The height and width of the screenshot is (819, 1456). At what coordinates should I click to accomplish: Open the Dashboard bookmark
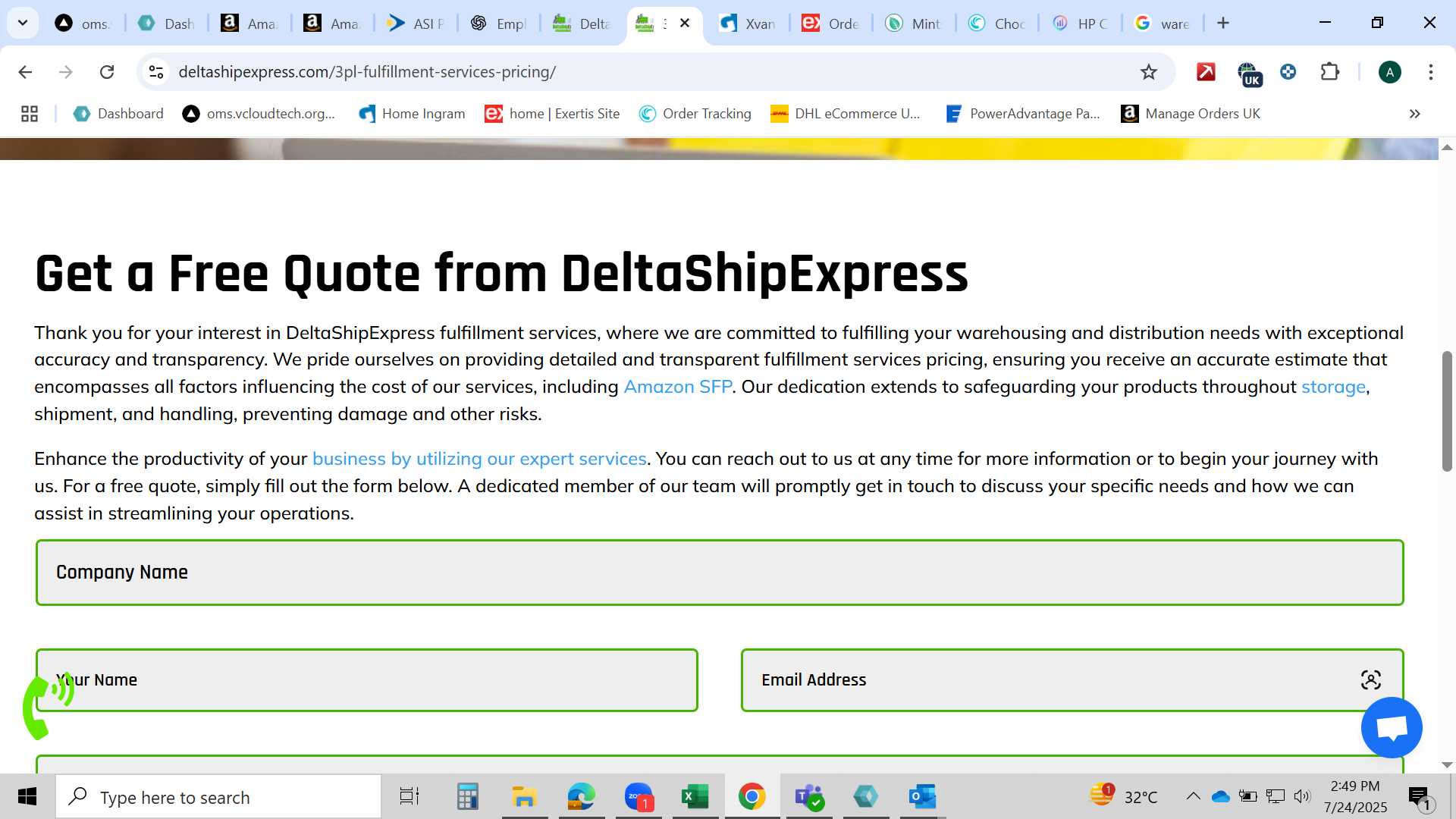(x=118, y=114)
